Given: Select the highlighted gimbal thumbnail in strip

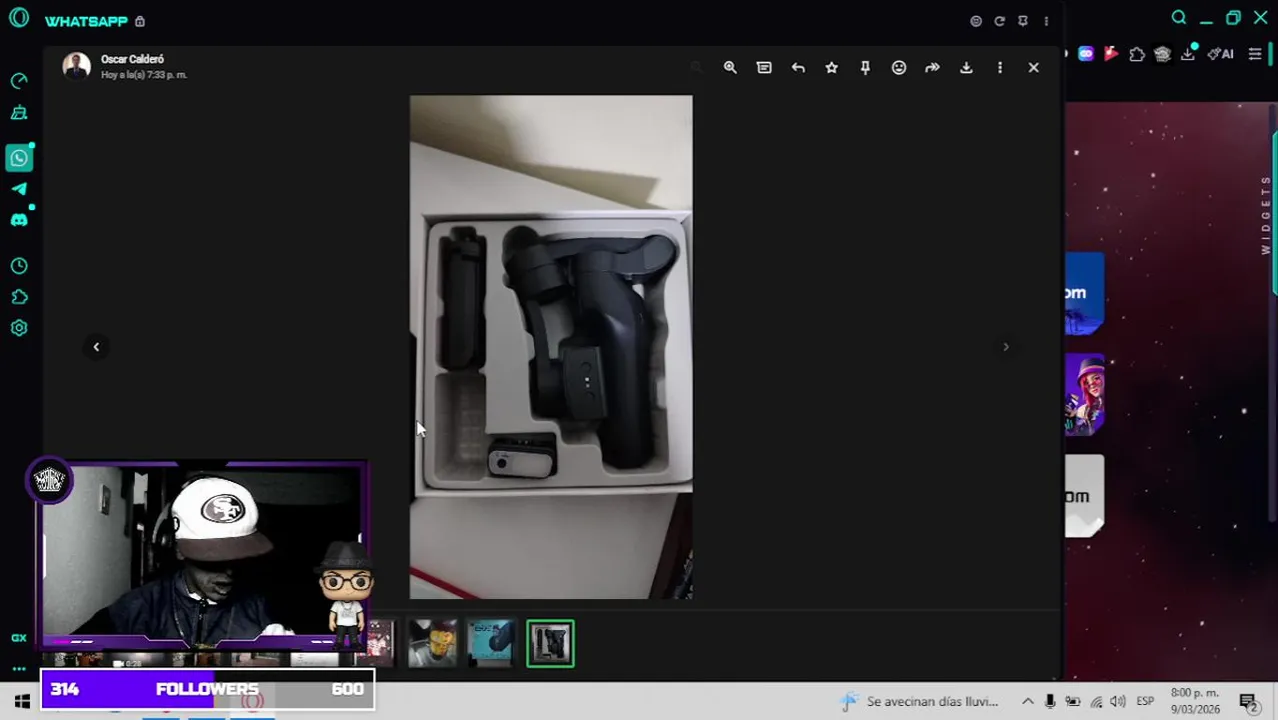Looking at the screenshot, I should (551, 644).
